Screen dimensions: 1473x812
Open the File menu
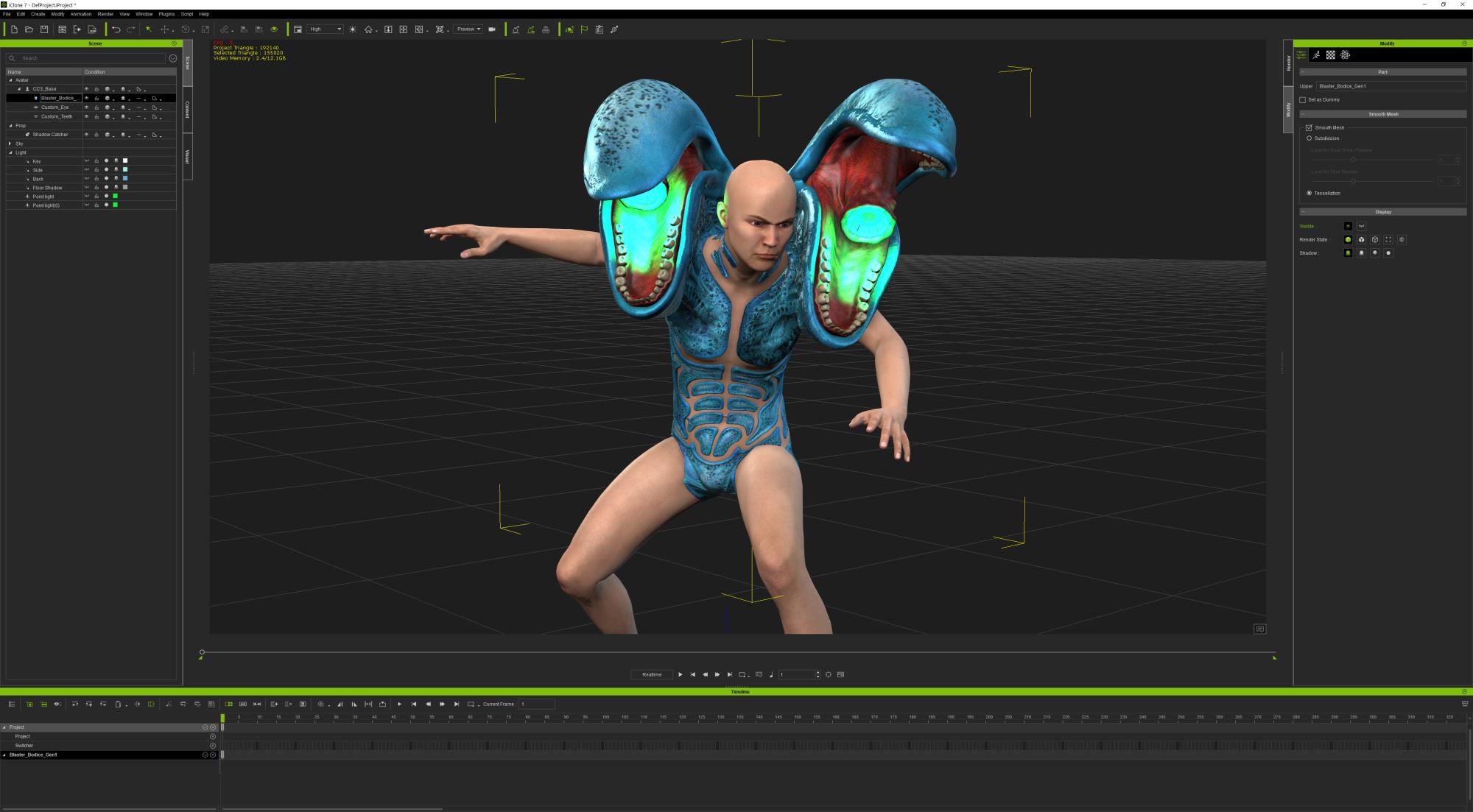(7, 14)
